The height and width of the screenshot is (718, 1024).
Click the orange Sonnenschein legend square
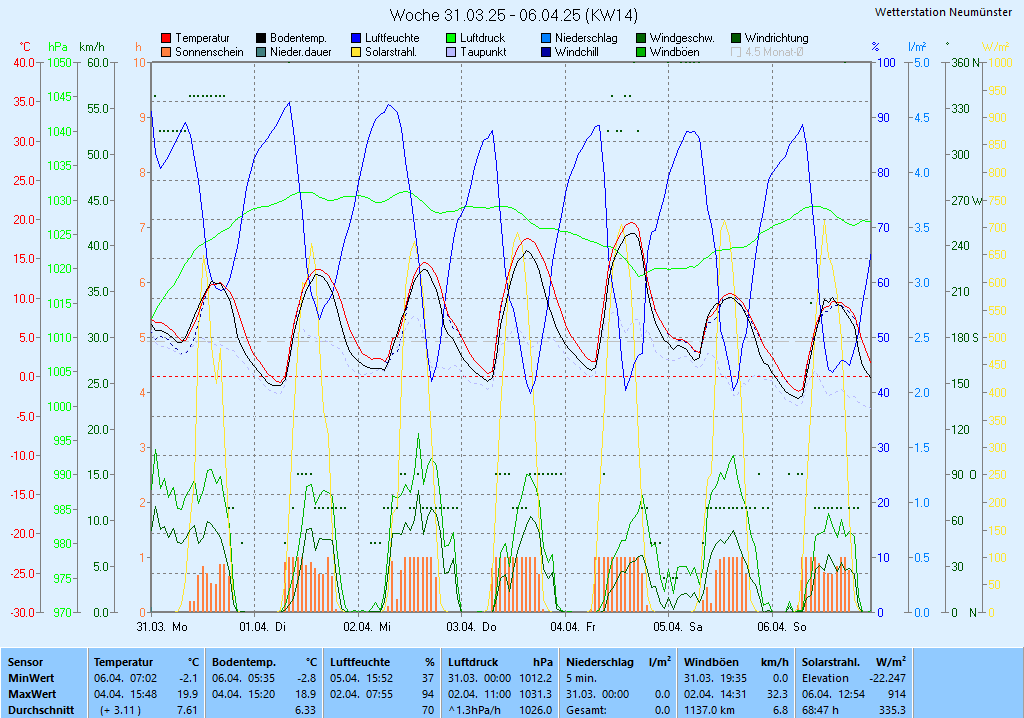pyautogui.click(x=166, y=52)
